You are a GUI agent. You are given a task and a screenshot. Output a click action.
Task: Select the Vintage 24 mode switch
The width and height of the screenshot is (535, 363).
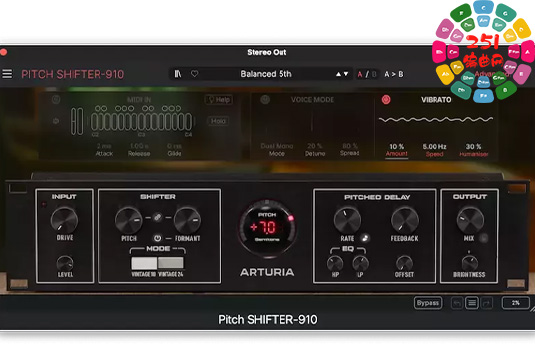click(x=171, y=263)
